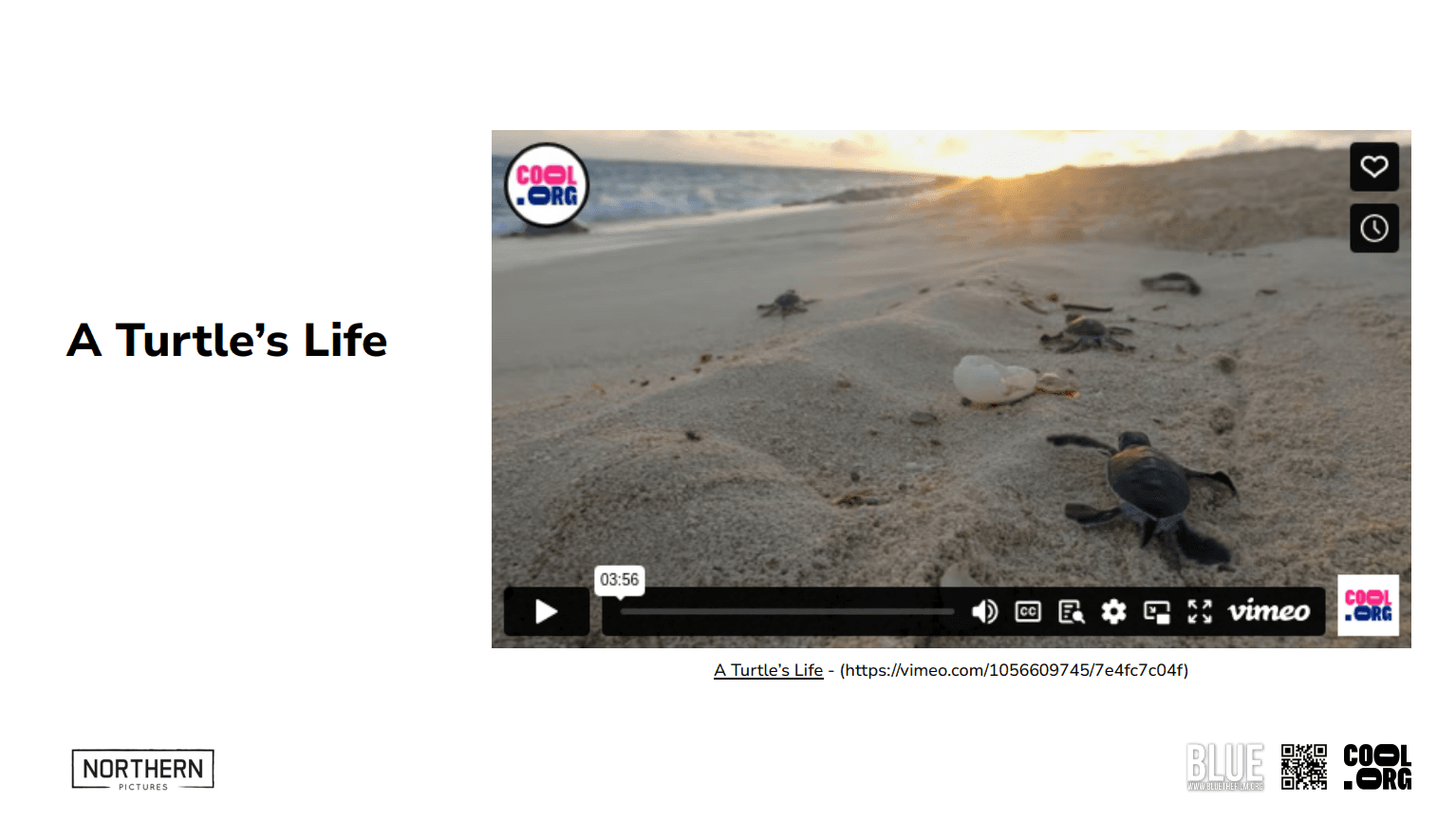The width and height of the screenshot is (1456, 821).
Task: Click the Cool.org badge beside Vimeo logo
Action: (1369, 606)
